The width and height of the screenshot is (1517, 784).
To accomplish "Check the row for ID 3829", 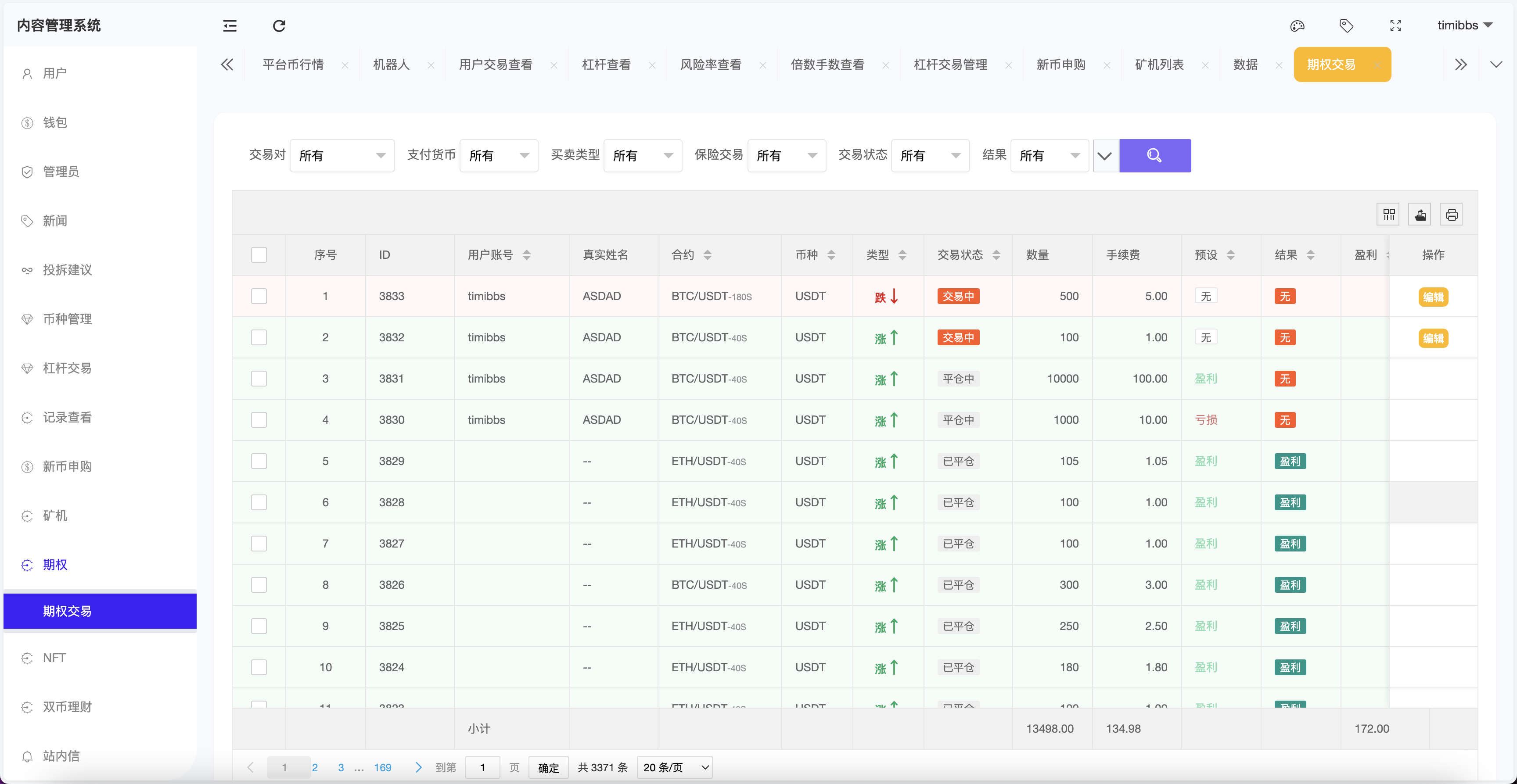I will (259, 461).
